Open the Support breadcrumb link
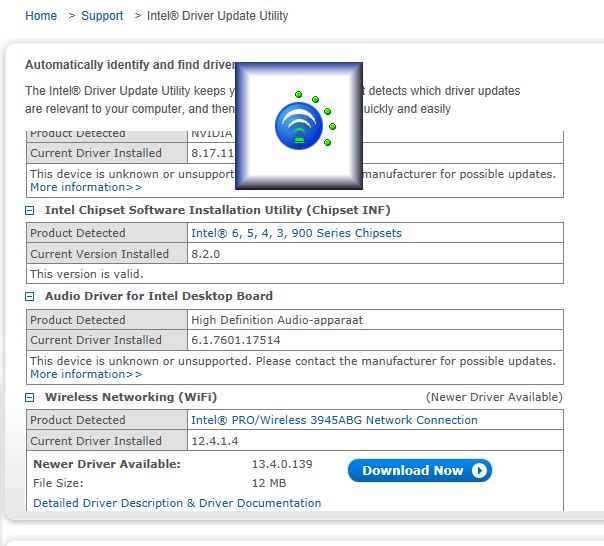 click(102, 16)
